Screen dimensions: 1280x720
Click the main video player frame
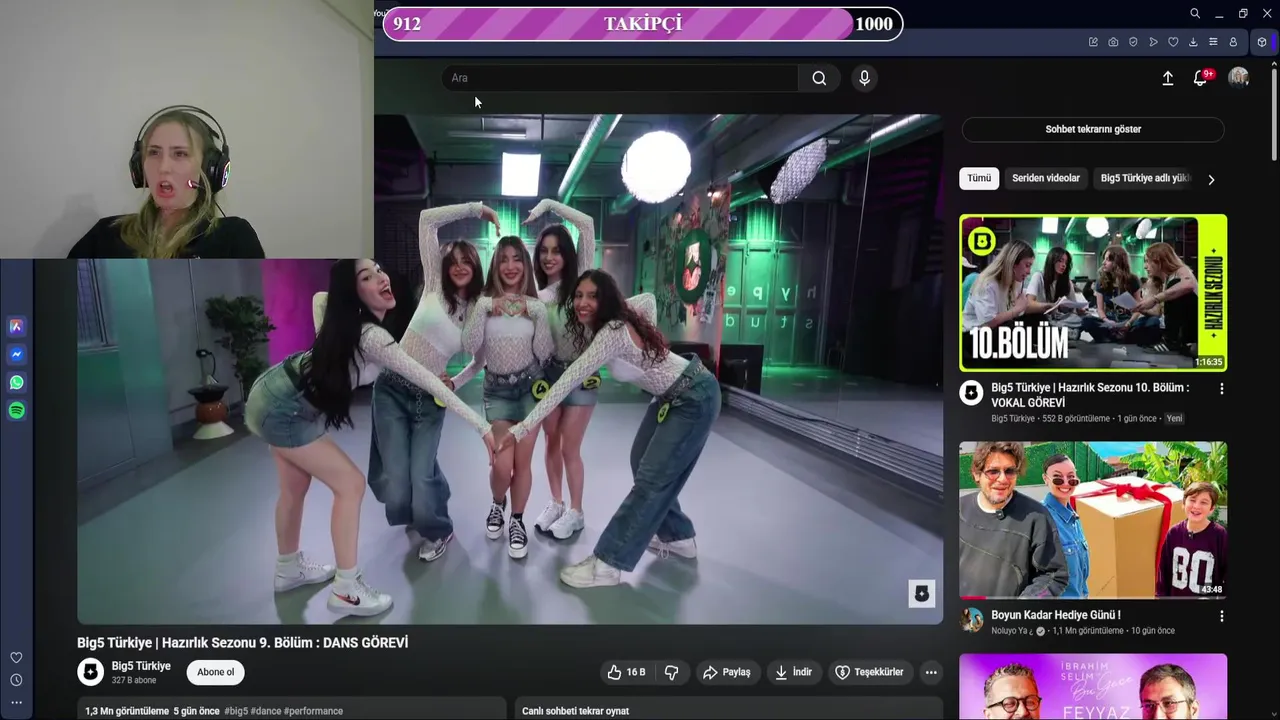pyautogui.click(x=510, y=369)
